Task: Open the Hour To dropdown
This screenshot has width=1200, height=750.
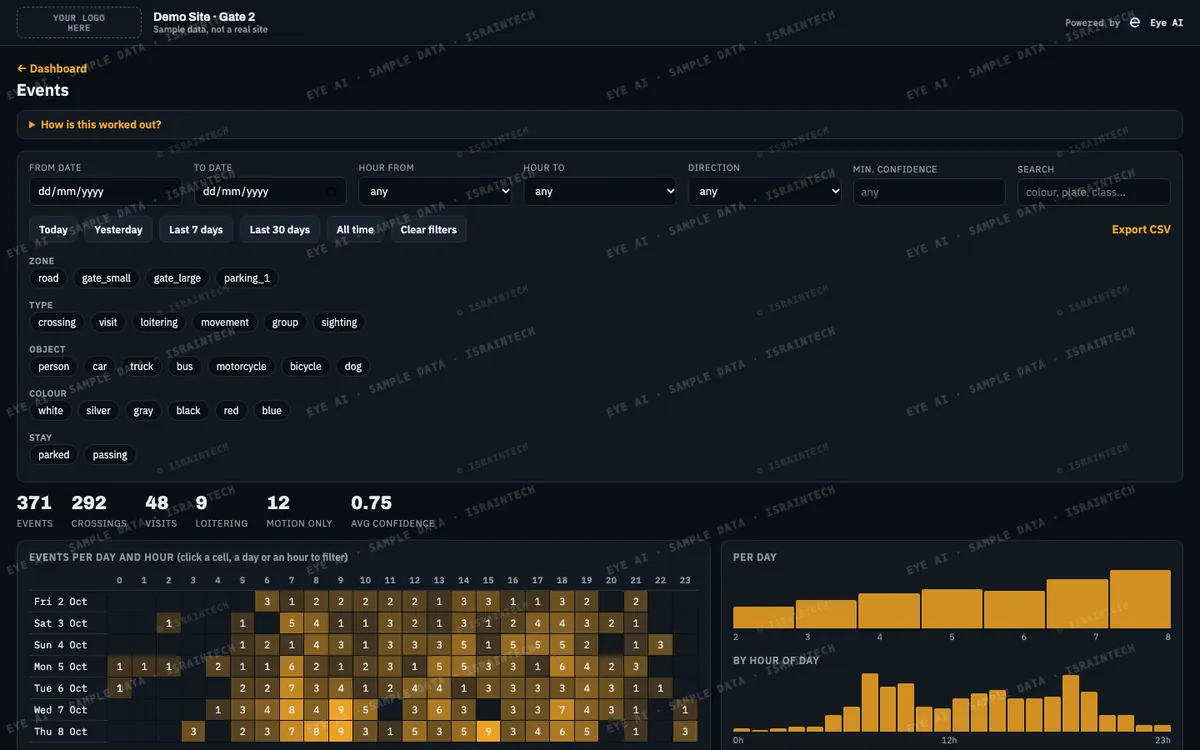Action: (x=600, y=191)
